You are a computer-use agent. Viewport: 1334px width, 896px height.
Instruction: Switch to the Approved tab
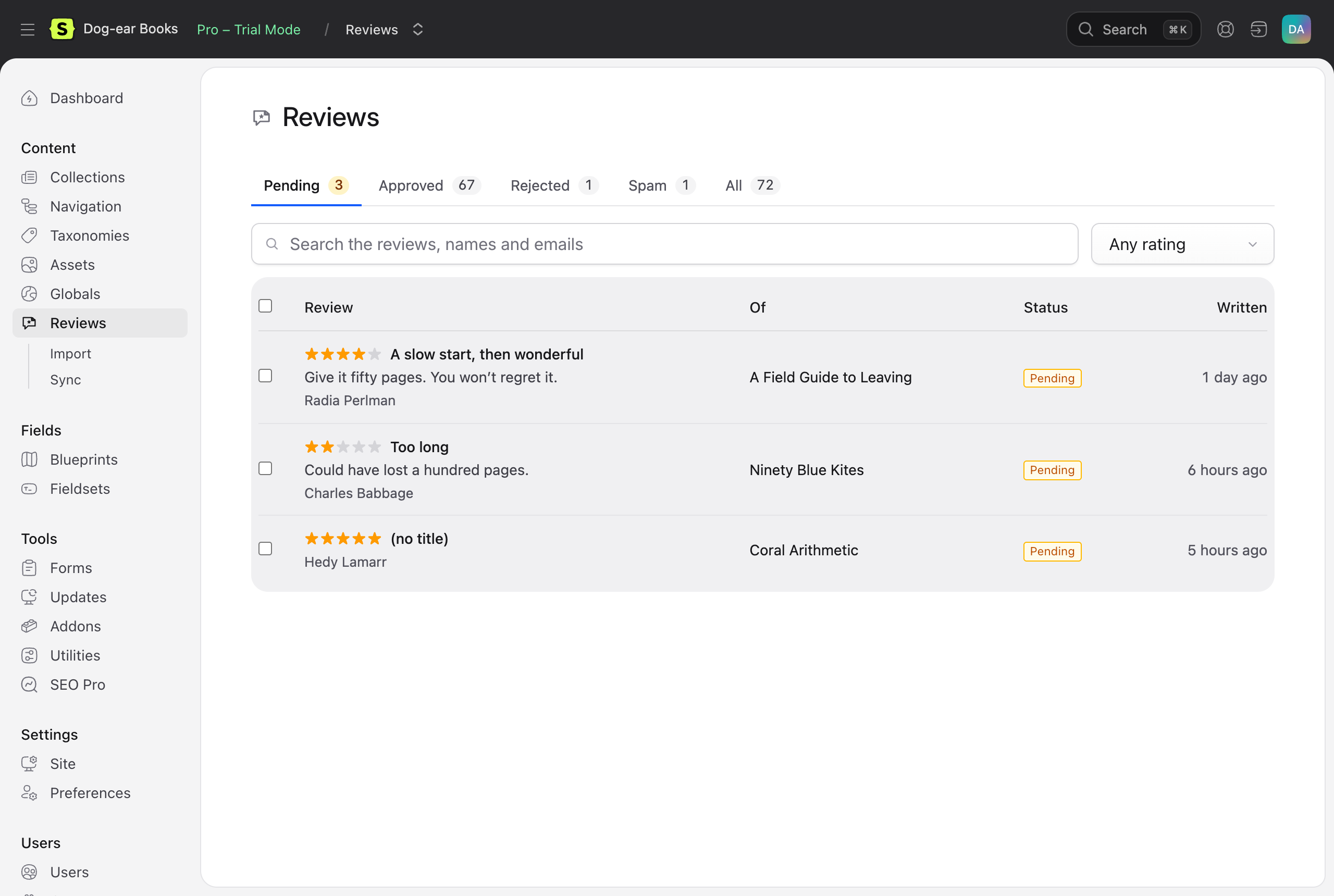click(429, 185)
